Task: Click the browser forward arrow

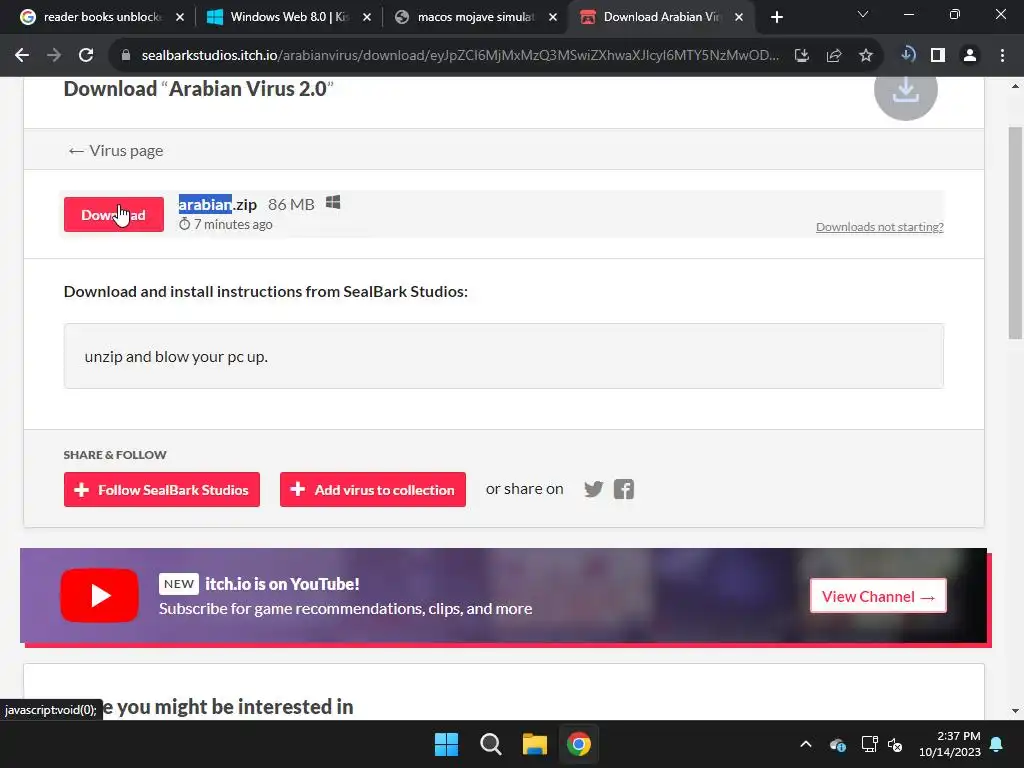Action: (x=54, y=56)
